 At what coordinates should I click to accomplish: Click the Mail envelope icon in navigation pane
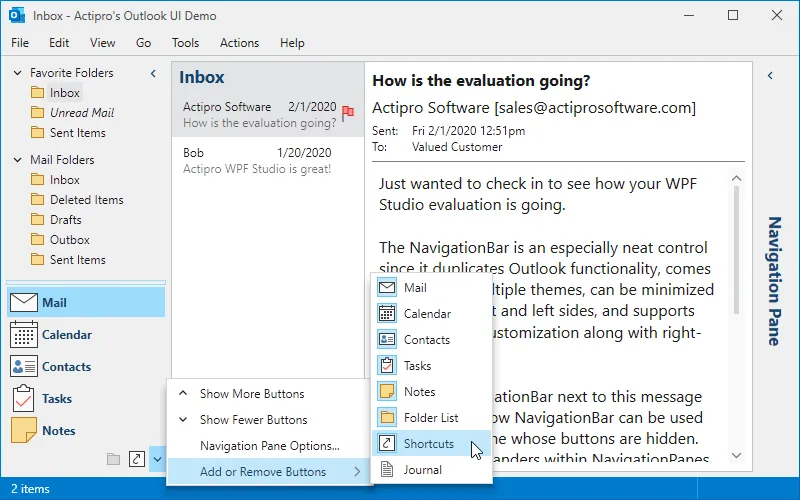pyautogui.click(x=23, y=302)
